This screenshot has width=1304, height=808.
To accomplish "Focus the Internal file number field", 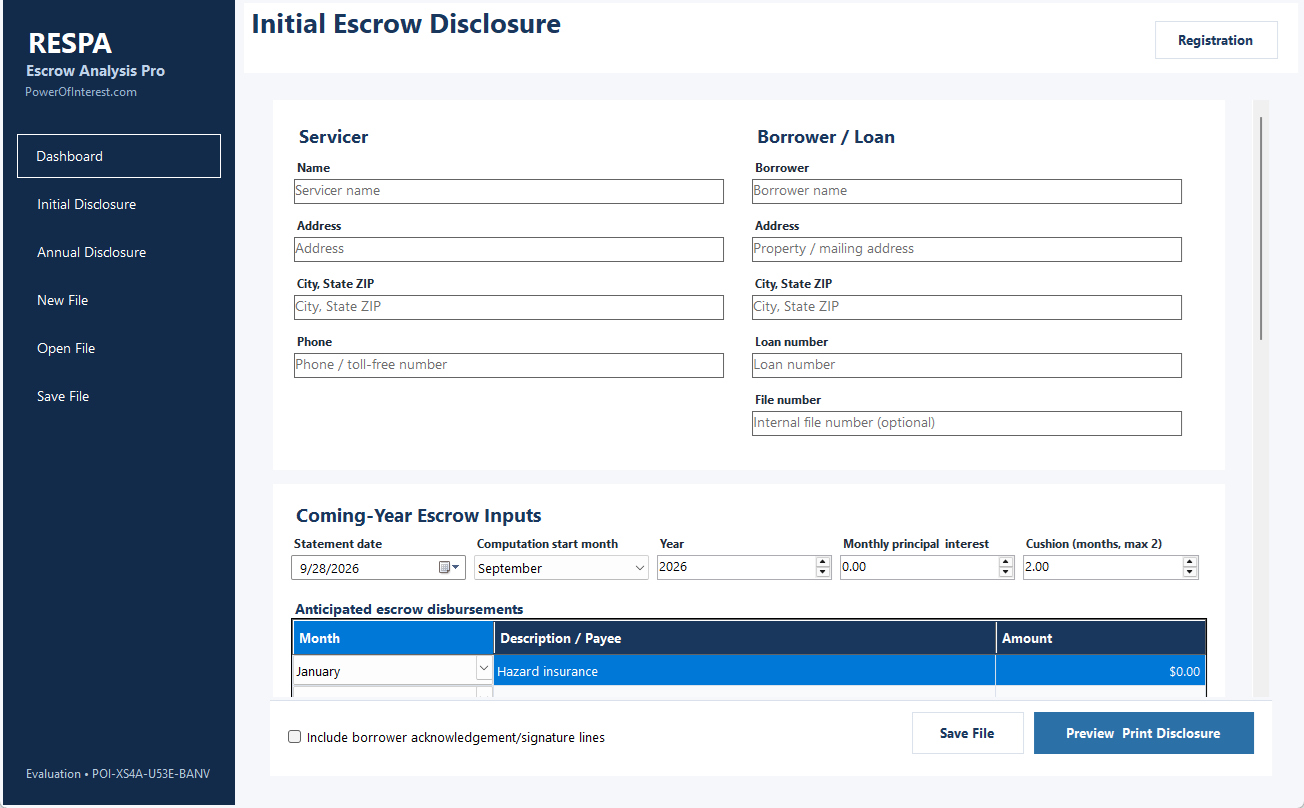I will click(x=967, y=423).
